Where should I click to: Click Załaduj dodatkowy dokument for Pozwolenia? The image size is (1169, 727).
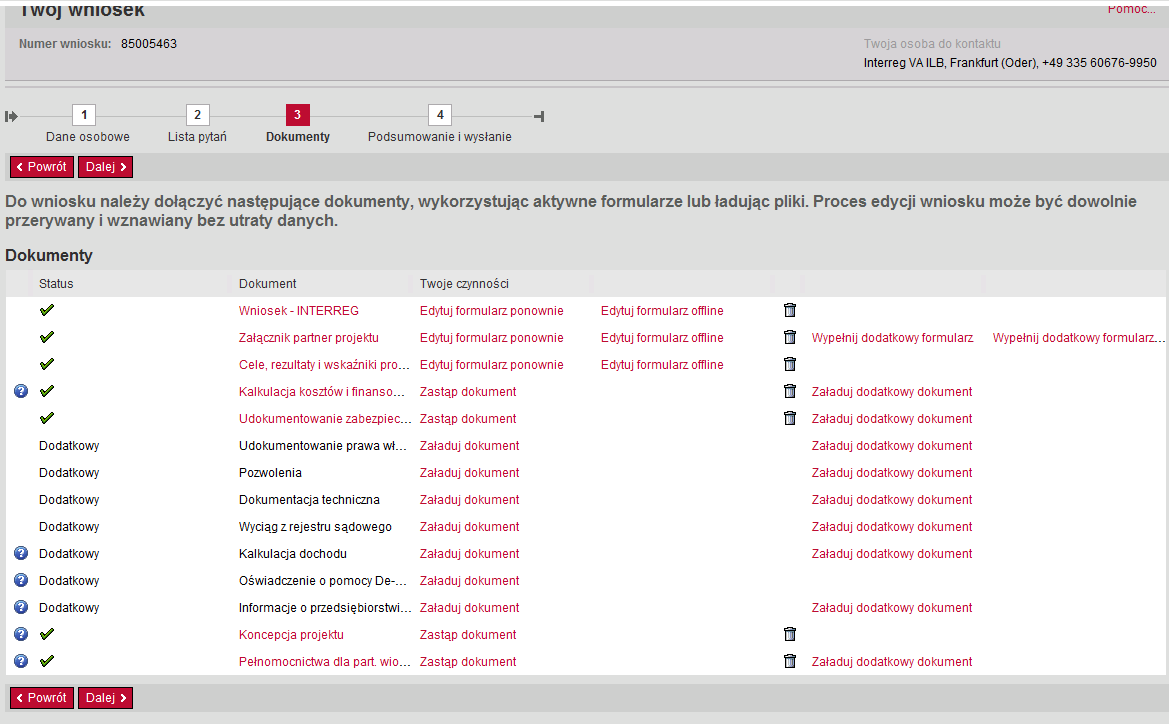pos(892,472)
